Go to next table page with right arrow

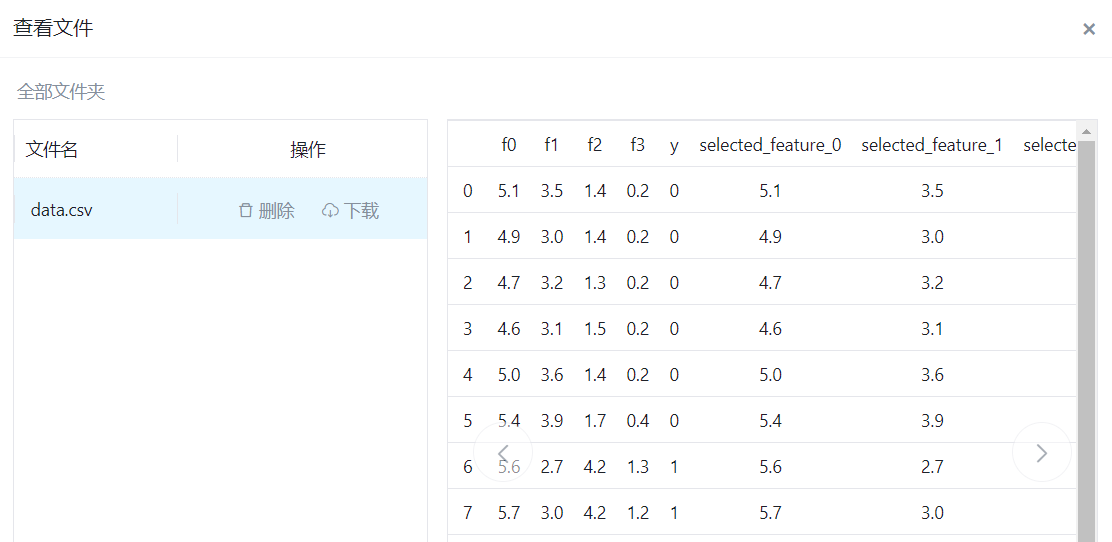[1041, 453]
